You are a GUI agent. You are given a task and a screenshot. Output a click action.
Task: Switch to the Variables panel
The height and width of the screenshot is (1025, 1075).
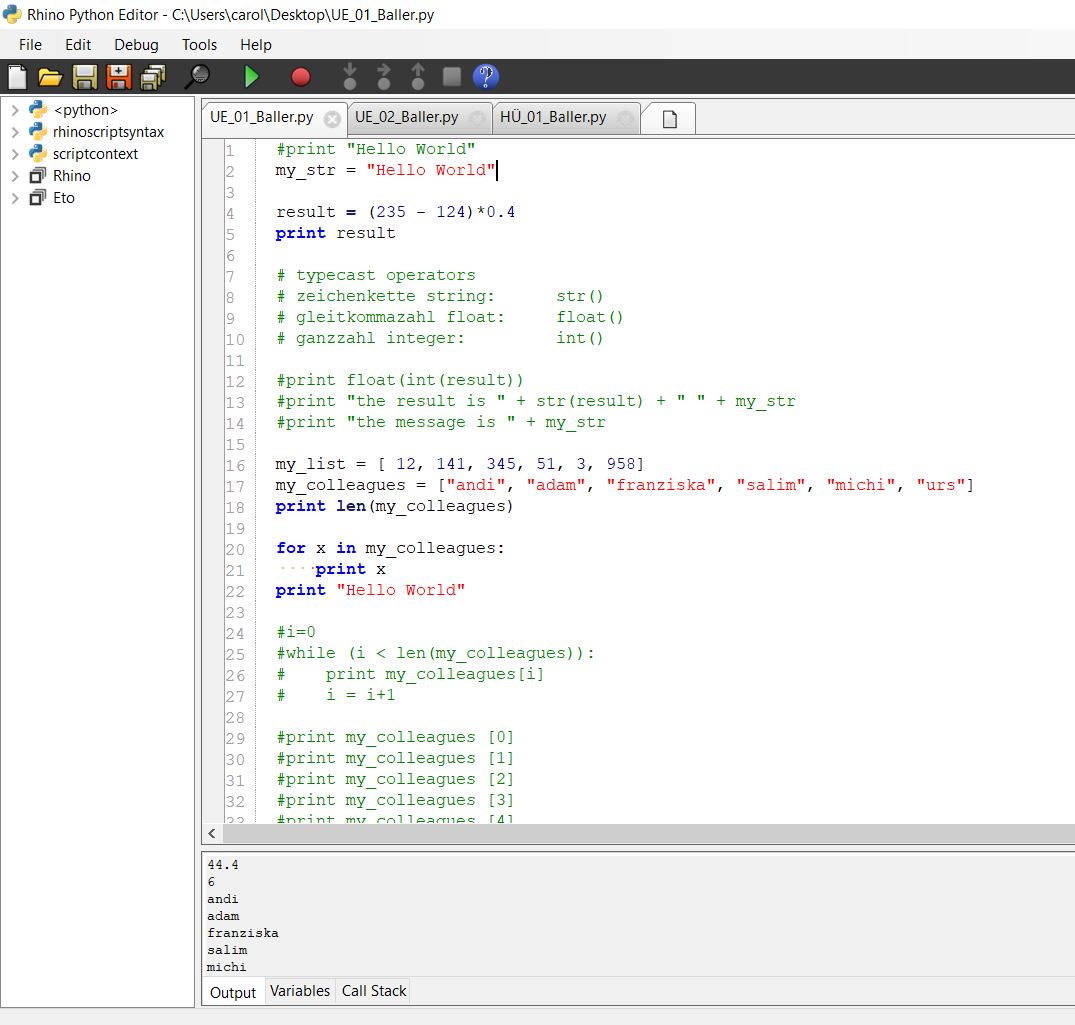[x=299, y=990]
